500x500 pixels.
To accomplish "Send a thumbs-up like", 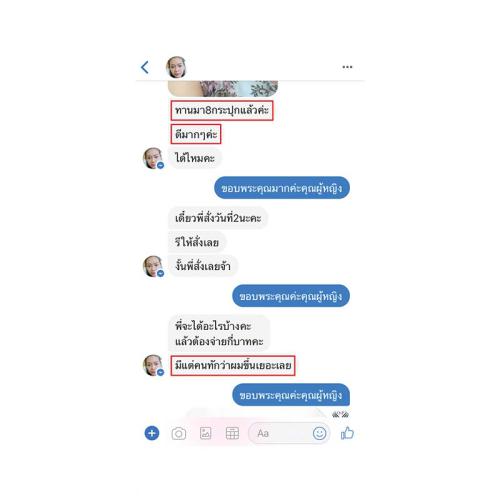I will (347, 433).
